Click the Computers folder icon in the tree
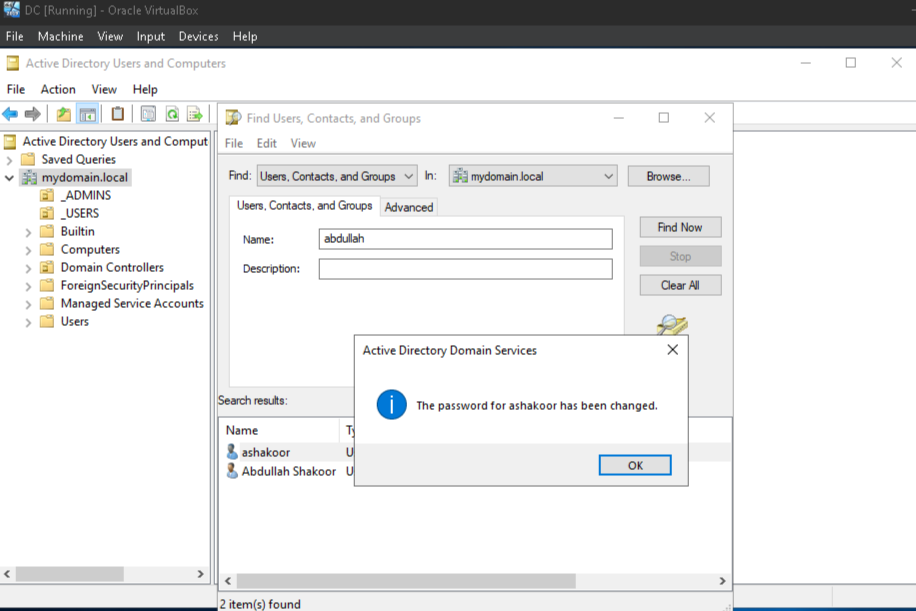The image size is (916, 611). [47, 249]
